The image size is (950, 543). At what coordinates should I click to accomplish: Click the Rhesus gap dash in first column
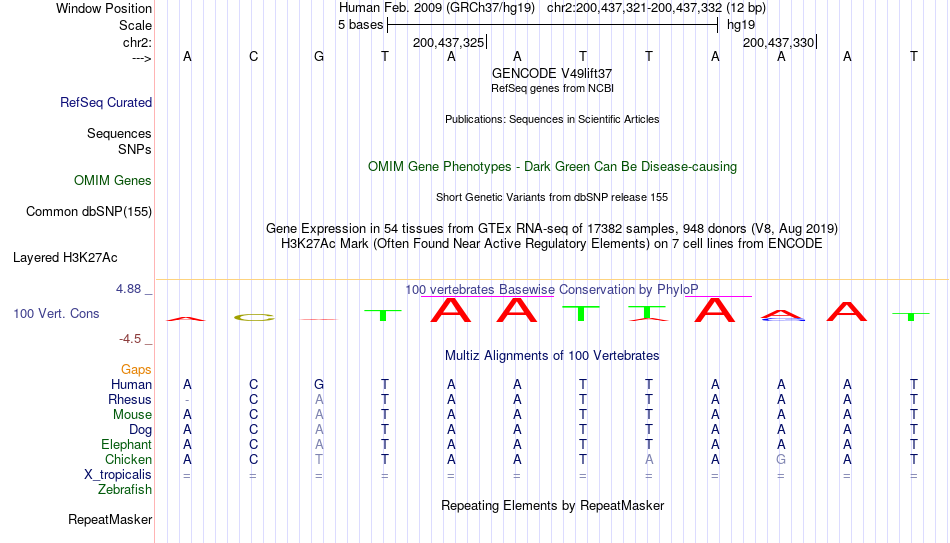(187, 400)
